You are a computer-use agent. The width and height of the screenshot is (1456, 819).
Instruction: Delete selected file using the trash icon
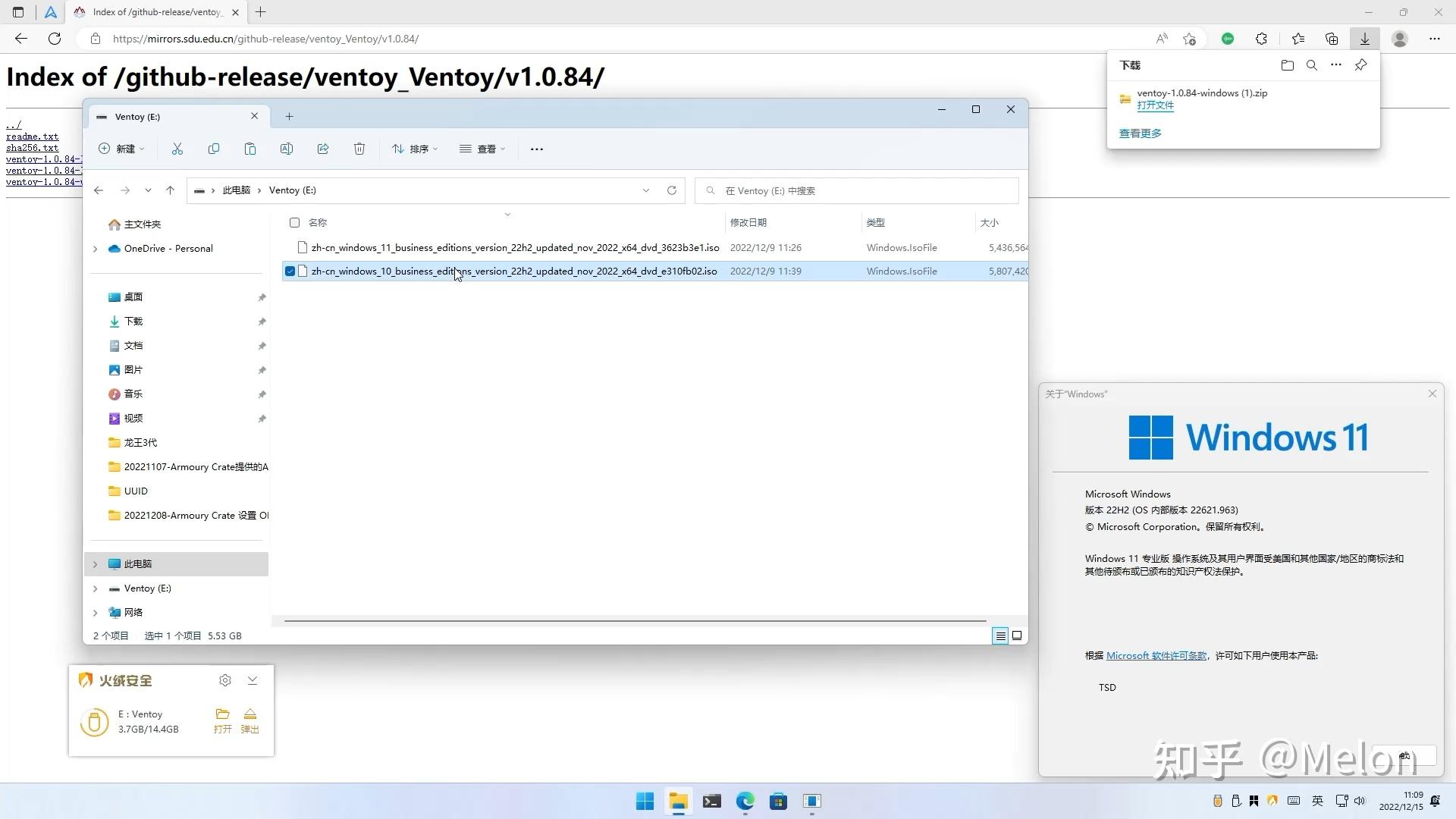[x=359, y=149]
